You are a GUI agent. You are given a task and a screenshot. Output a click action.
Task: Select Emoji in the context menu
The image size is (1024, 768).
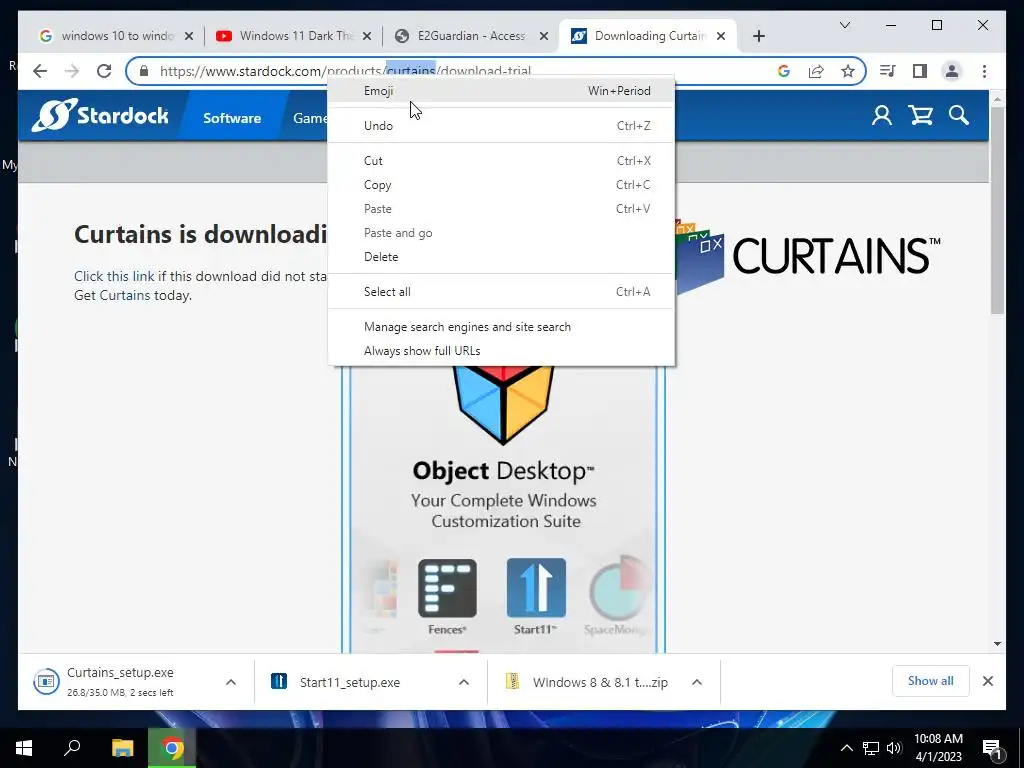[501, 91]
